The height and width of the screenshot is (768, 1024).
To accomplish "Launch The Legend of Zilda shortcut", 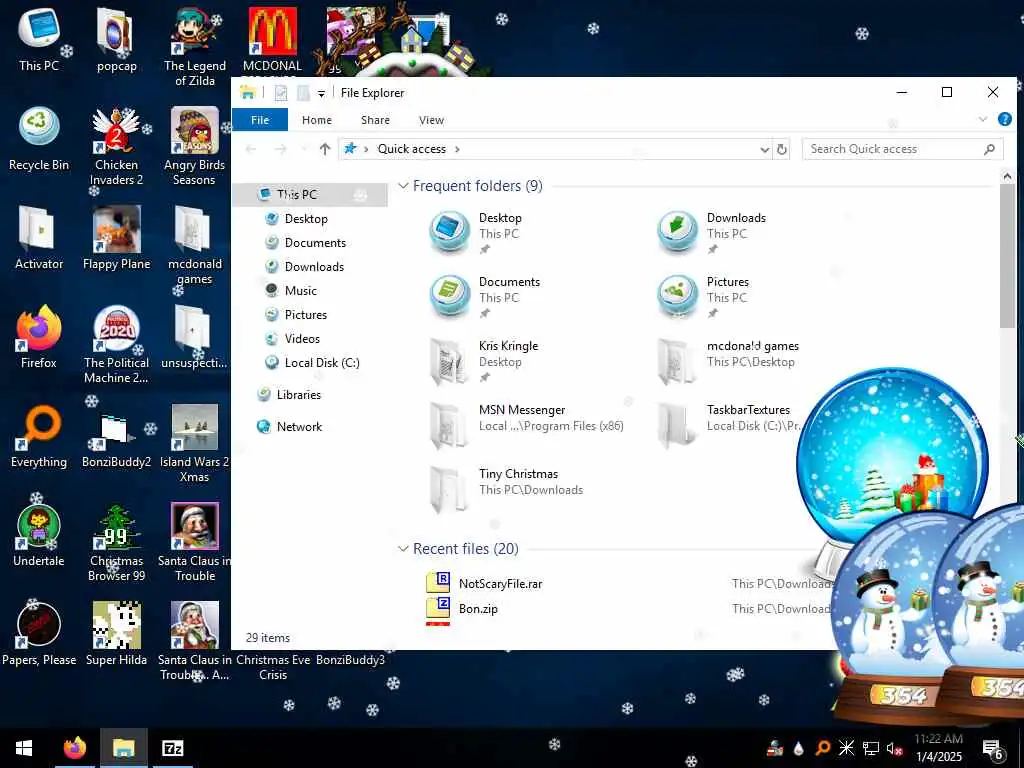I will coord(195,47).
